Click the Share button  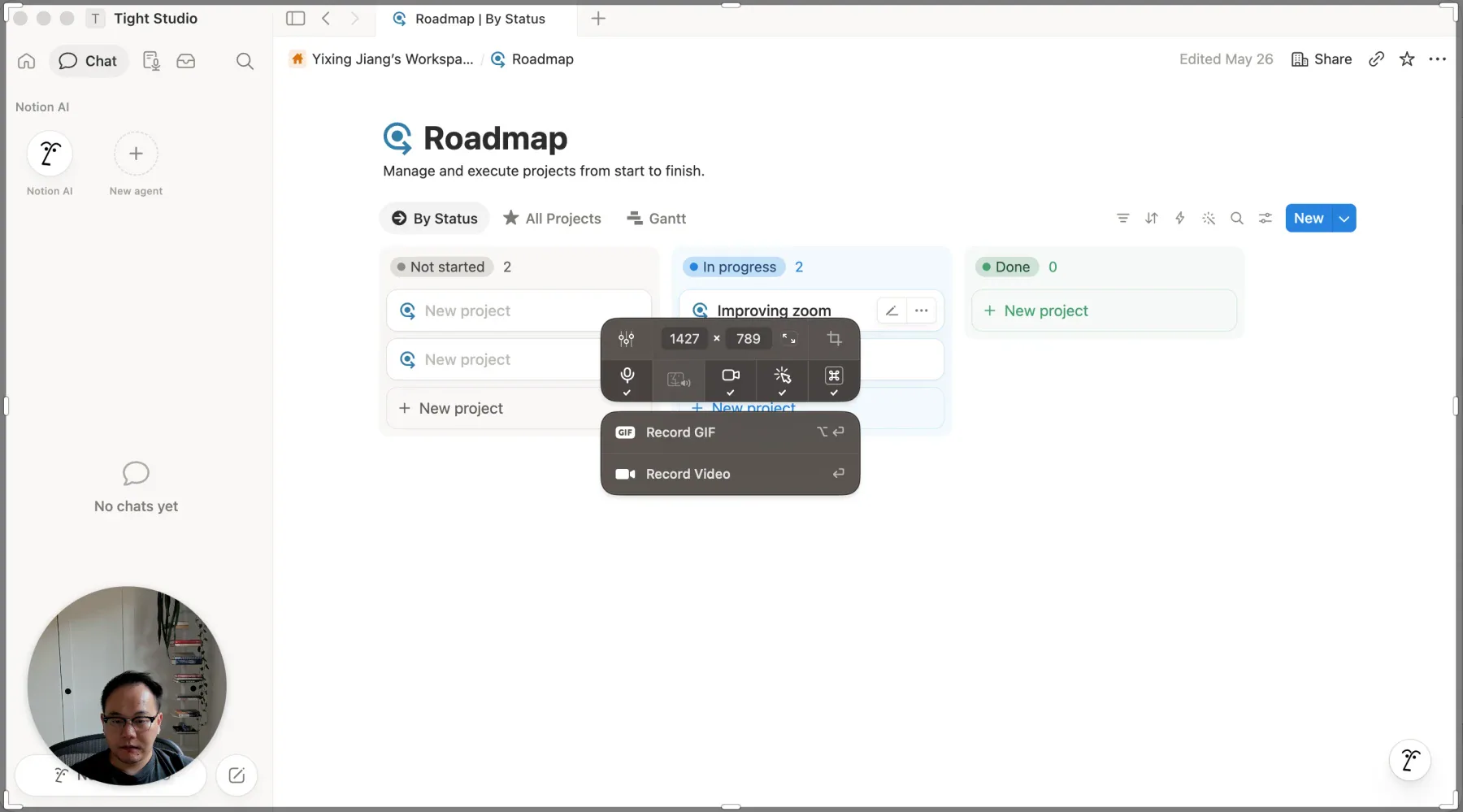[1322, 59]
